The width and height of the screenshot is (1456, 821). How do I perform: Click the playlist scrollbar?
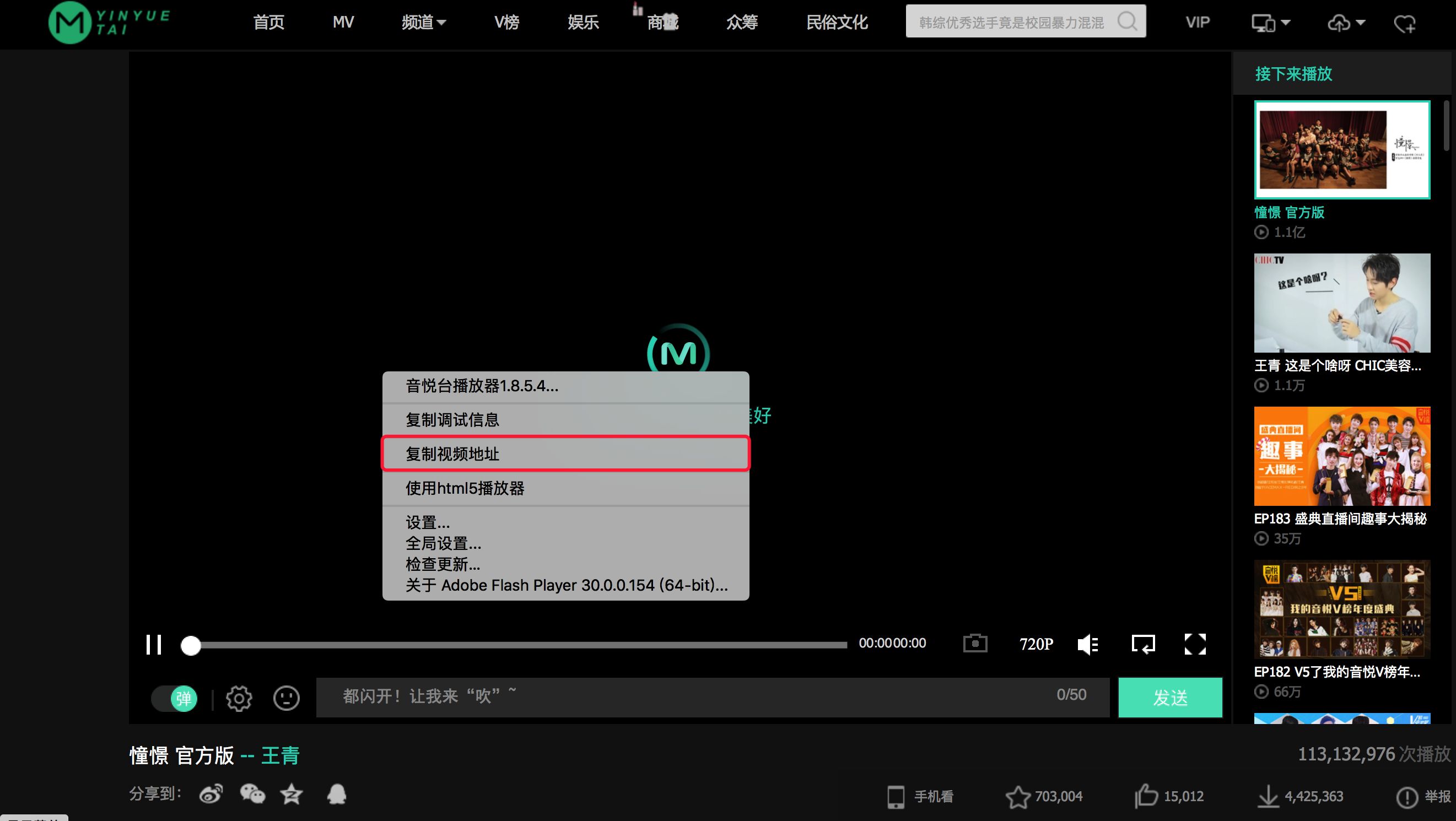click(x=1447, y=126)
